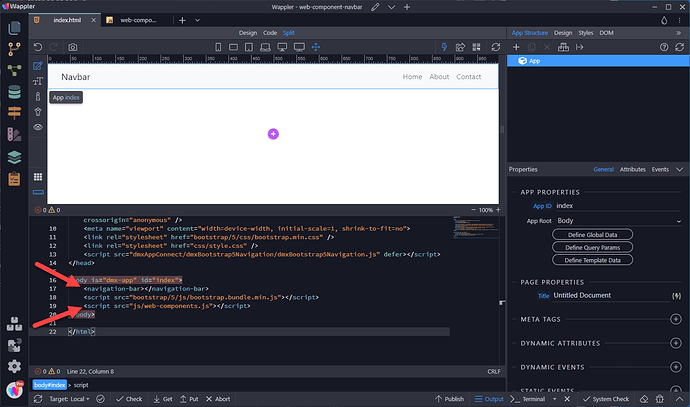The width and height of the screenshot is (690, 407).
Task: Click the Contact link in navbar
Action: point(469,77)
